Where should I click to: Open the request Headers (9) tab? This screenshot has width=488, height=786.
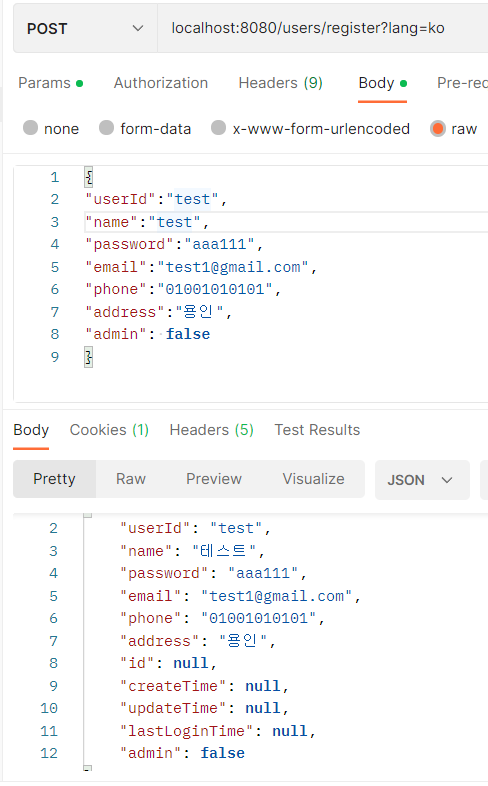pos(281,83)
